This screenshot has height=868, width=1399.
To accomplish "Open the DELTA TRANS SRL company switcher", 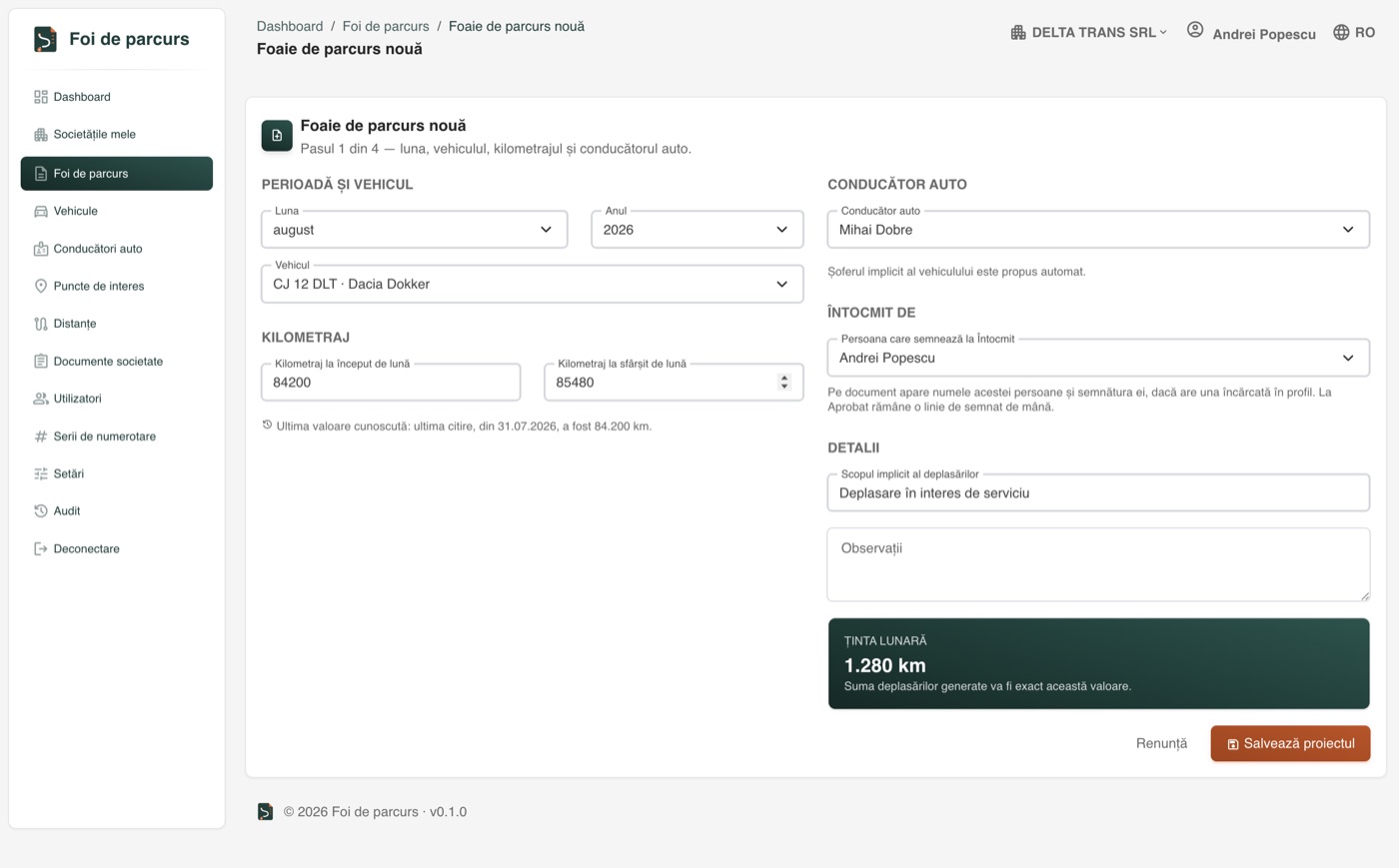I will 1089,33.
